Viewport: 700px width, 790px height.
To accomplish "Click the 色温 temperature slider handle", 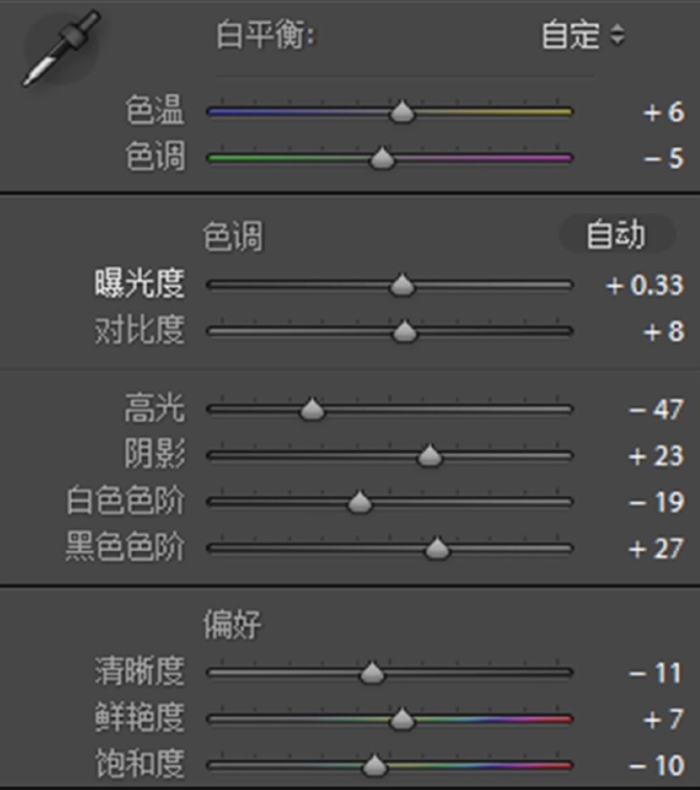I will tap(402, 112).
